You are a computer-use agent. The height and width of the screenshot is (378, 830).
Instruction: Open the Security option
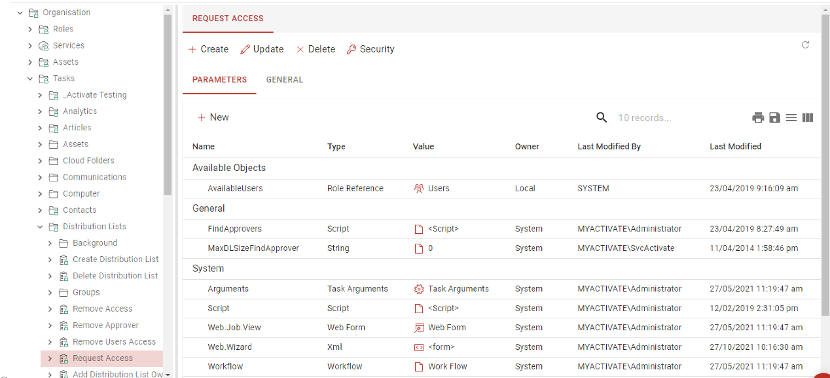tap(371, 49)
